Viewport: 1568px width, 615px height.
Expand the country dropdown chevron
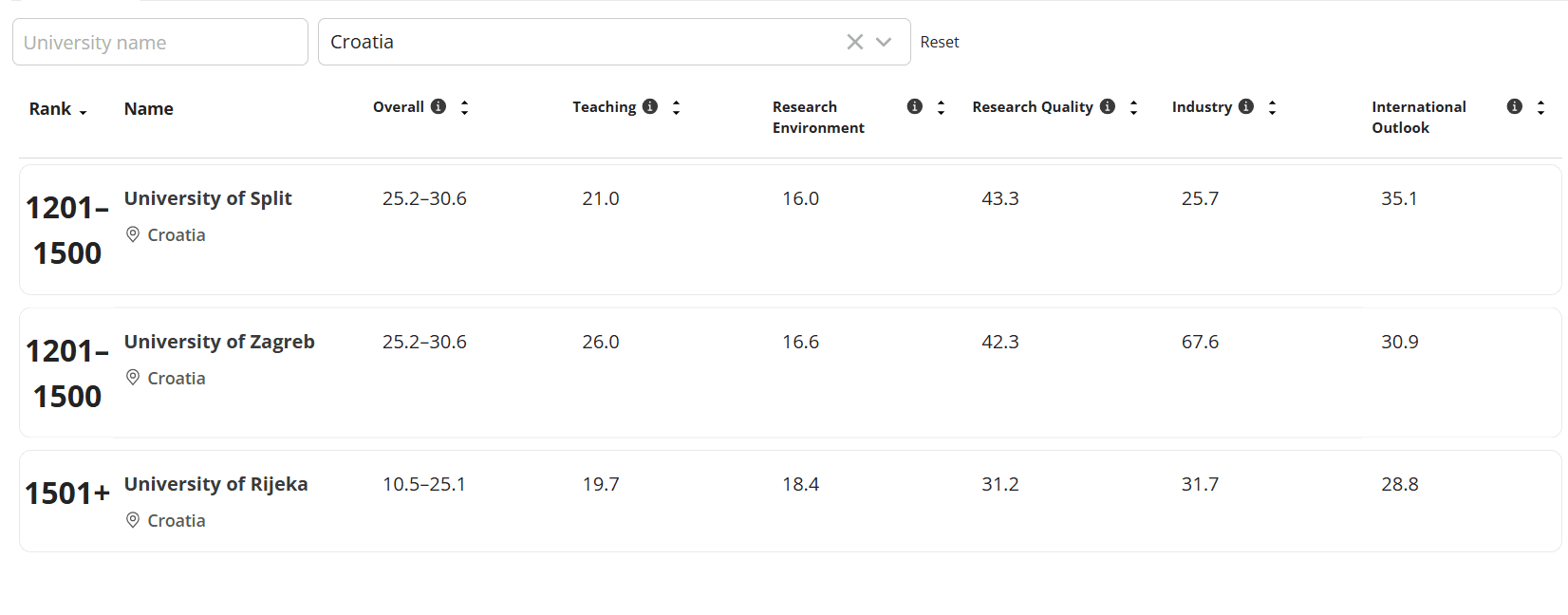click(884, 42)
